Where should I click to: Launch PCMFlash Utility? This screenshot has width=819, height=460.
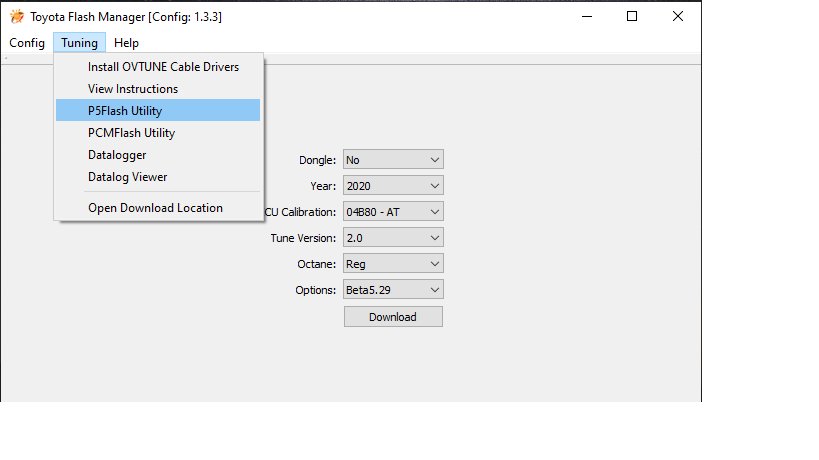coord(158,133)
